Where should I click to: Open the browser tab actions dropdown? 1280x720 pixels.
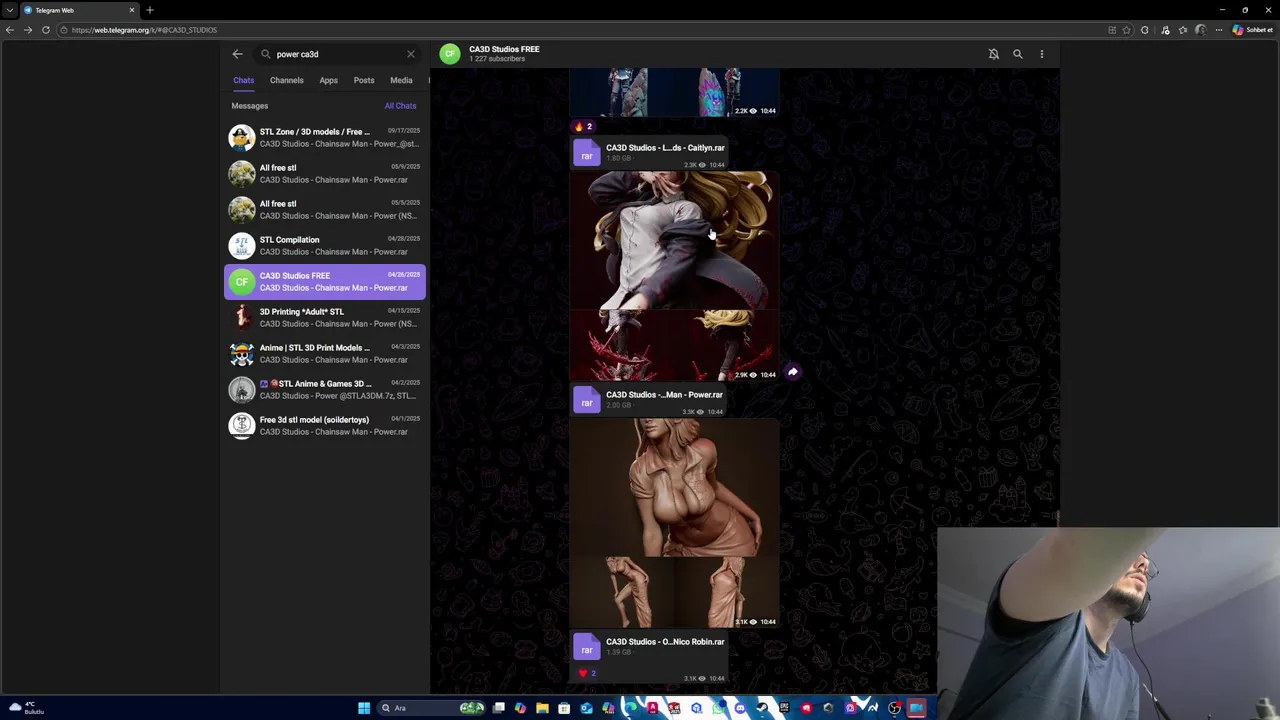pos(9,10)
